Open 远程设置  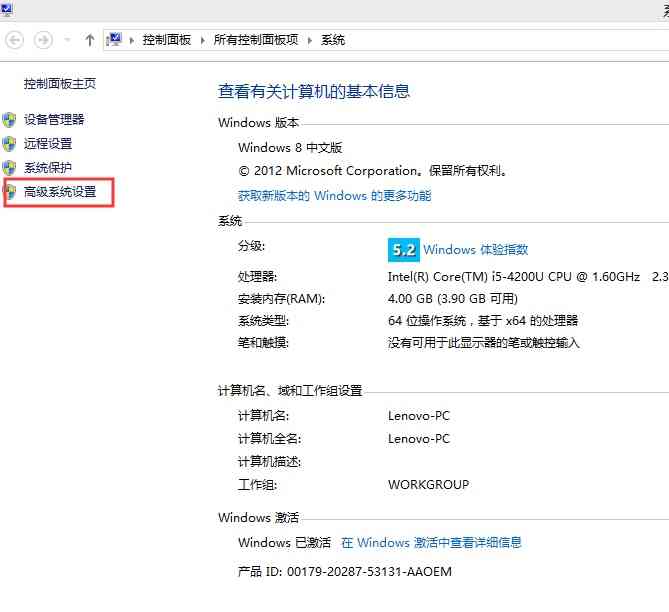click(48, 144)
